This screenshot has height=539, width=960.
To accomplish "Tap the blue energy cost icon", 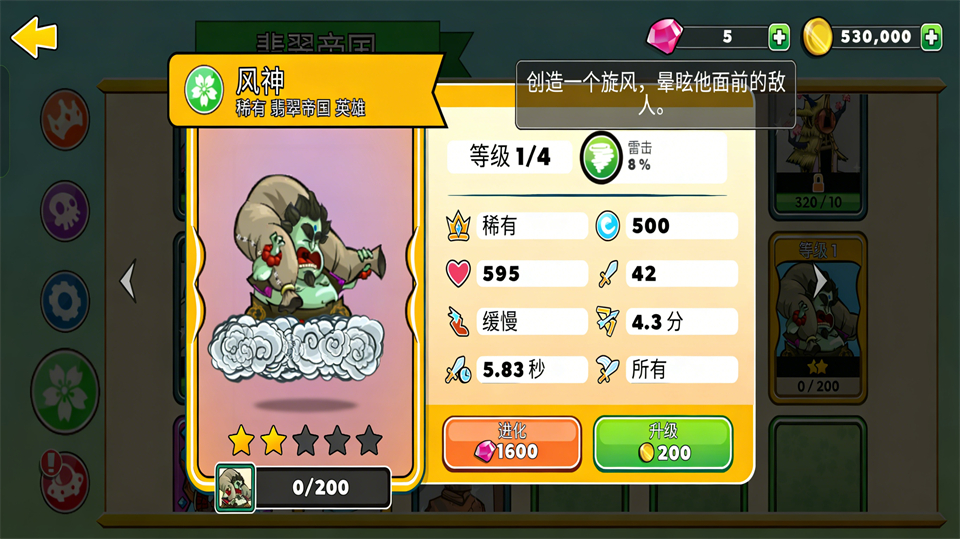I will pyautogui.click(x=607, y=226).
